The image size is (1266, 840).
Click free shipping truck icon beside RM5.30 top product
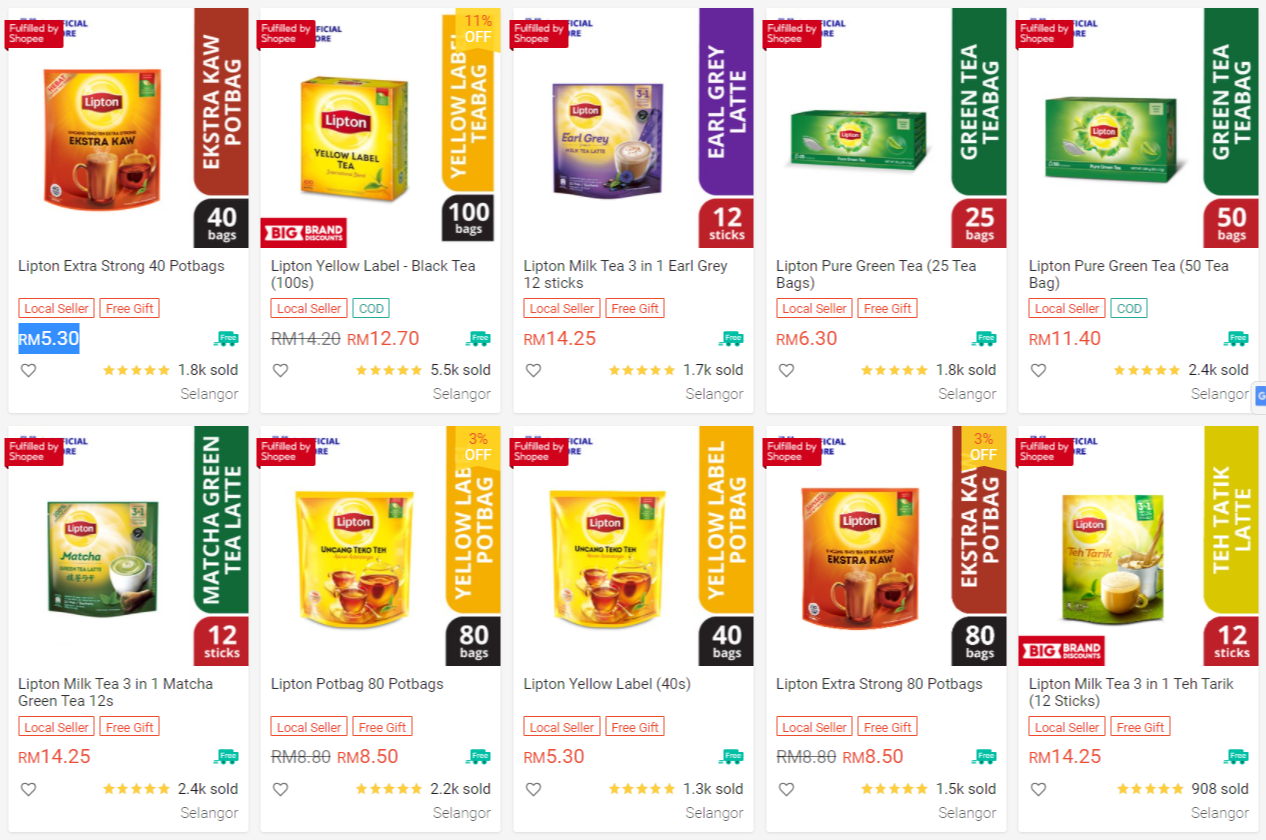pyautogui.click(x=226, y=339)
